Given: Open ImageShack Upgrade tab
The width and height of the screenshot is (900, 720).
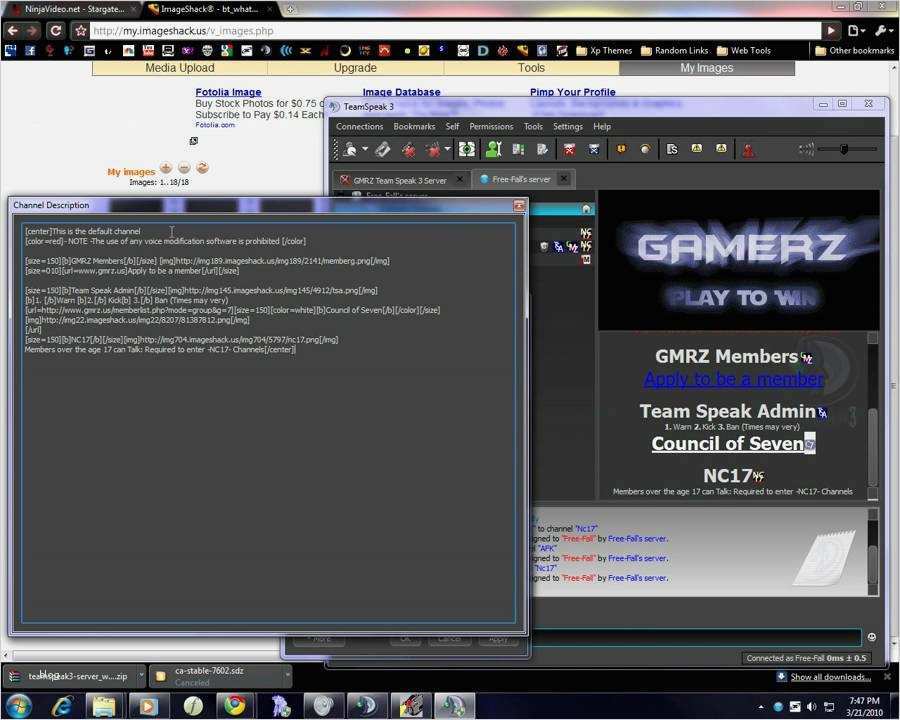Looking at the screenshot, I should pos(355,68).
